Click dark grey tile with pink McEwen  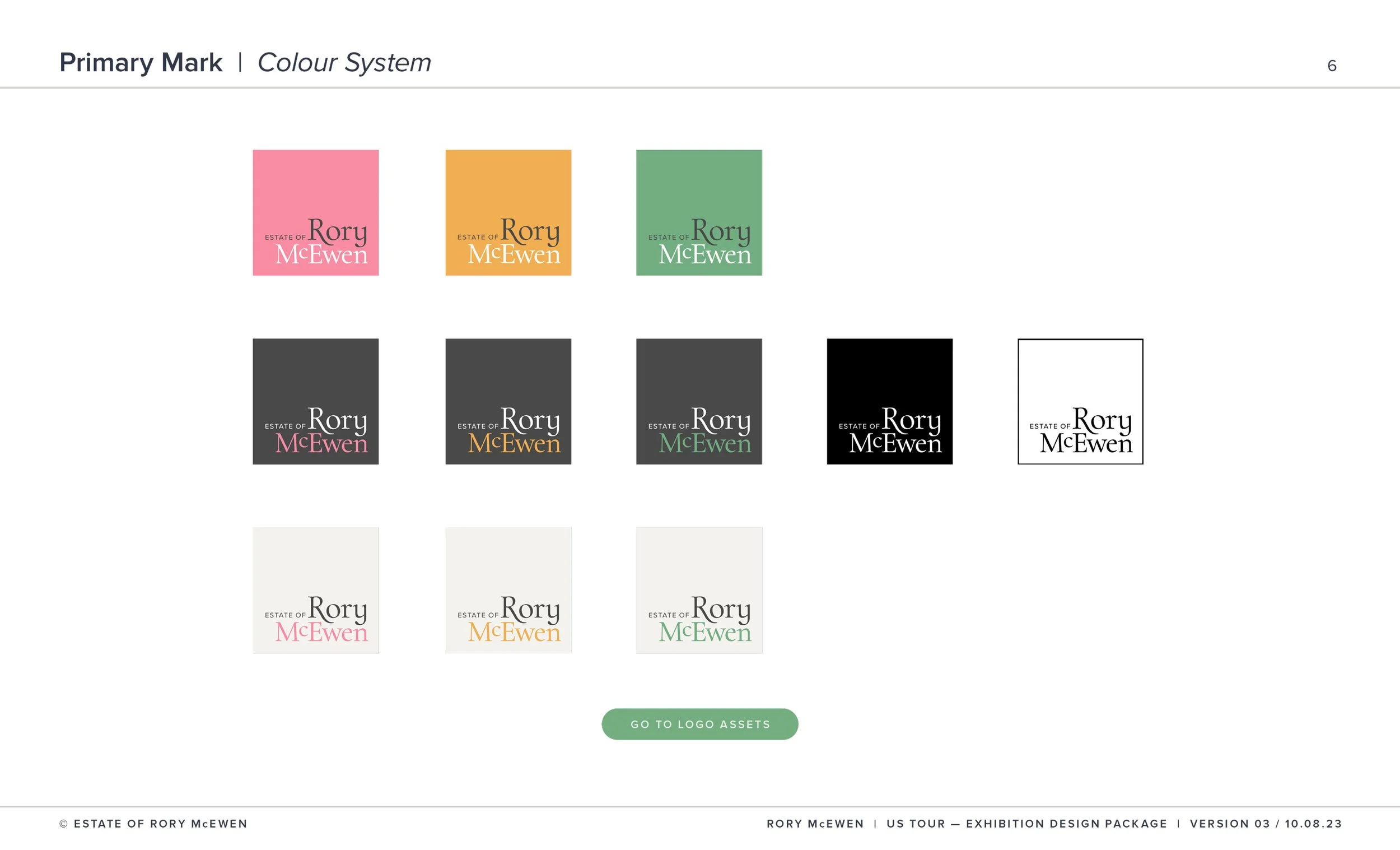[x=315, y=401]
